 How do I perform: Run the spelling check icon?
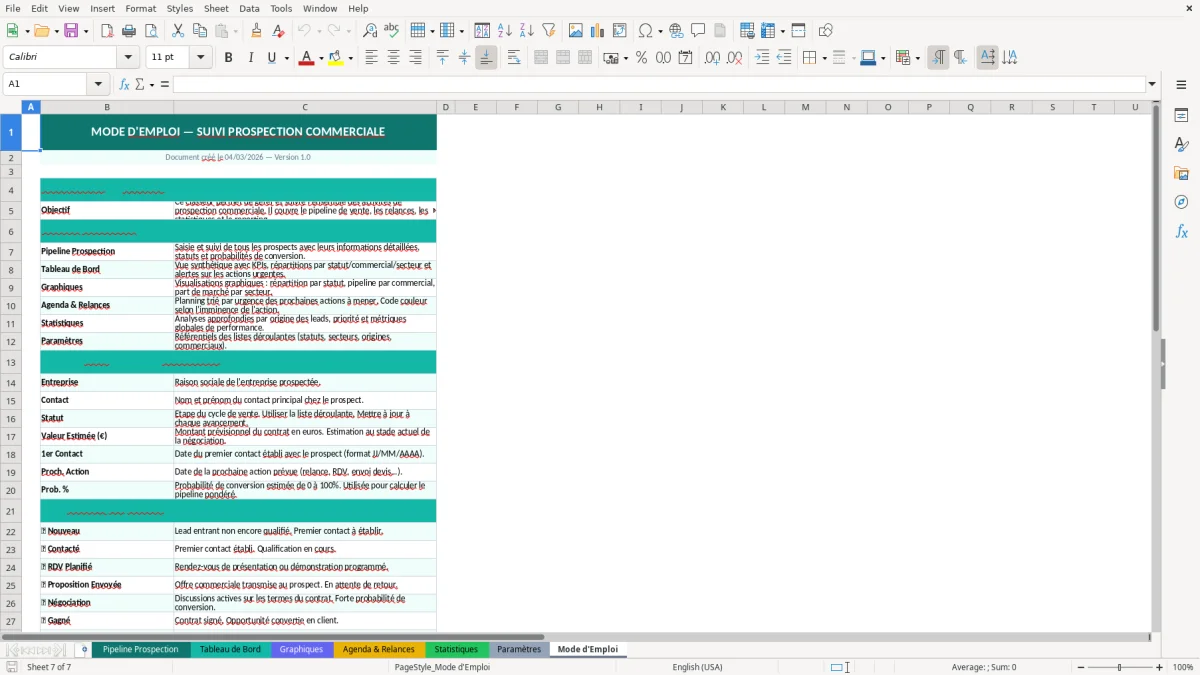coord(391,31)
